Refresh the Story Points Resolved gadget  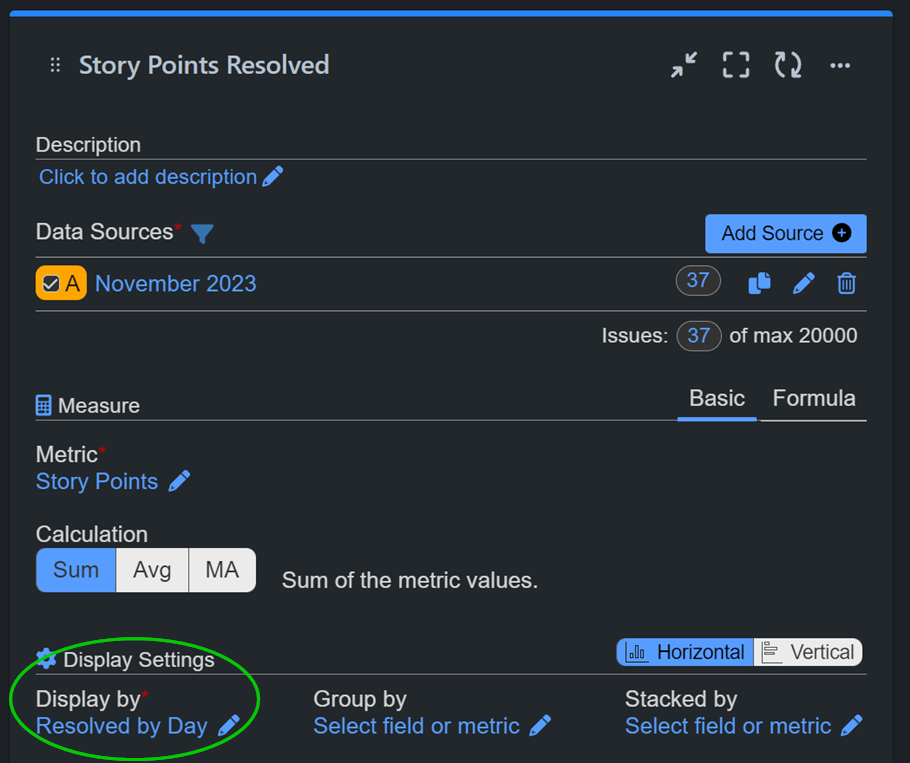click(788, 66)
